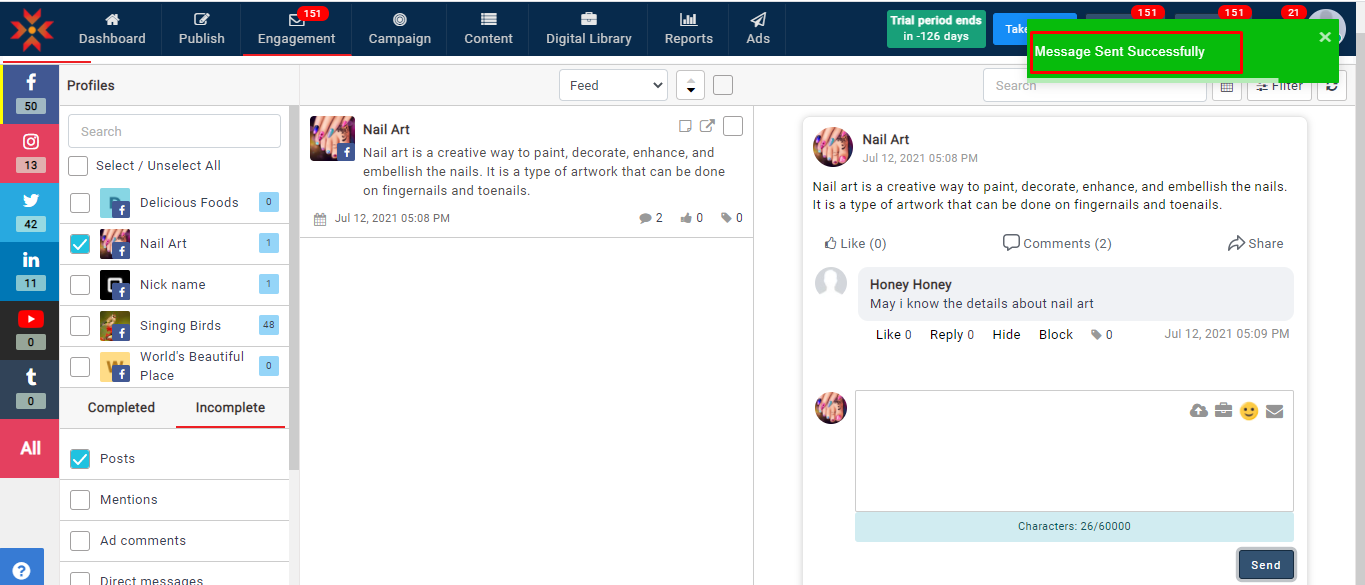Check the Delicious Foods profile checkbox
This screenshot has width=1365, height=585.
pyautogui.click(x=80, y=203)
